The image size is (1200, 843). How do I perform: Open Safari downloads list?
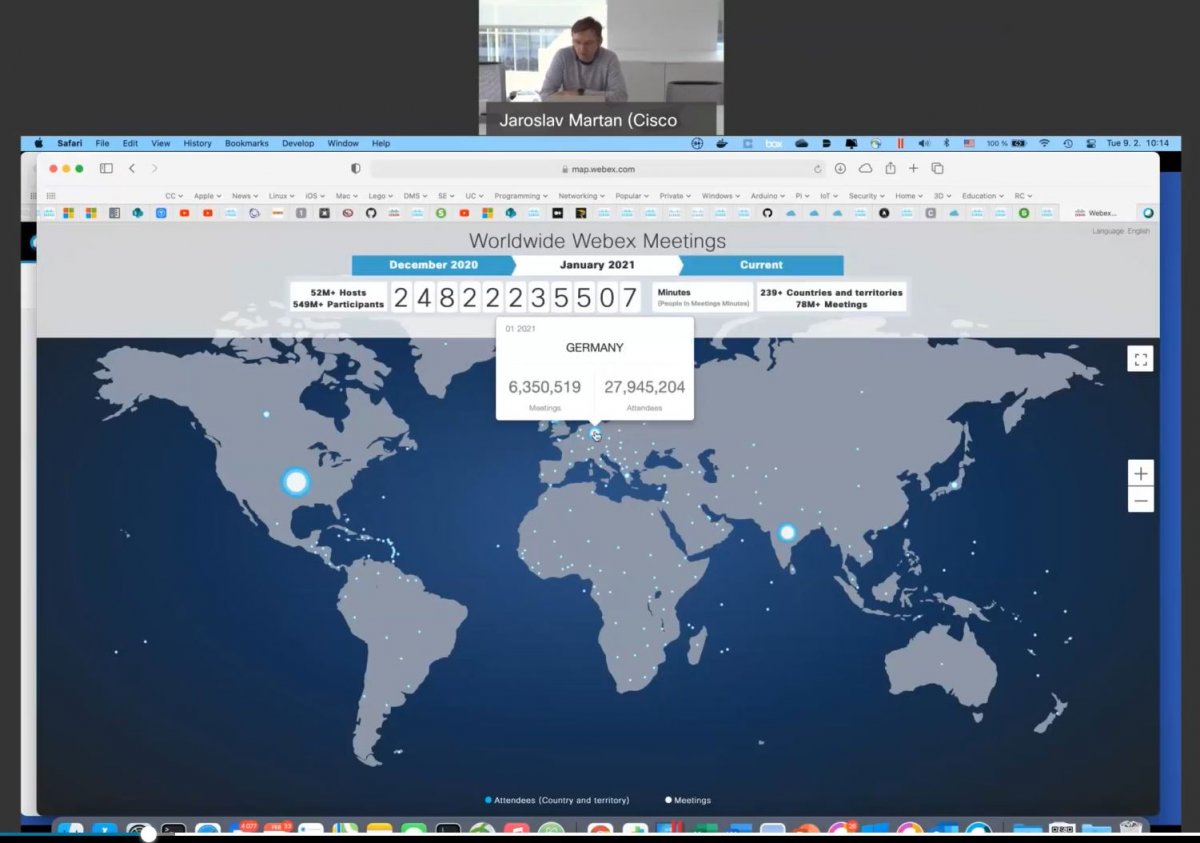click(x=841, y=169)
